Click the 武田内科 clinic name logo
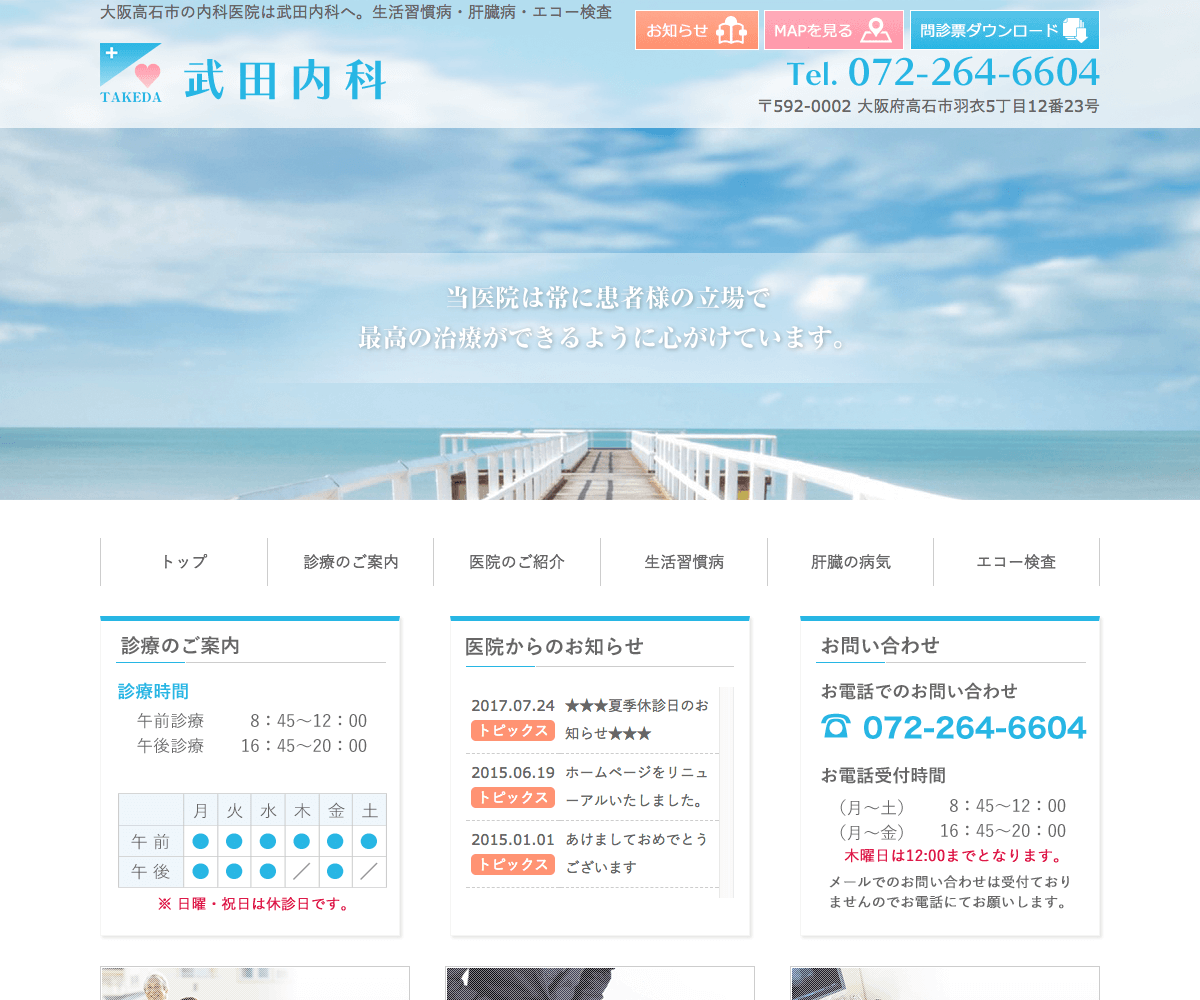 pos(285,80)
